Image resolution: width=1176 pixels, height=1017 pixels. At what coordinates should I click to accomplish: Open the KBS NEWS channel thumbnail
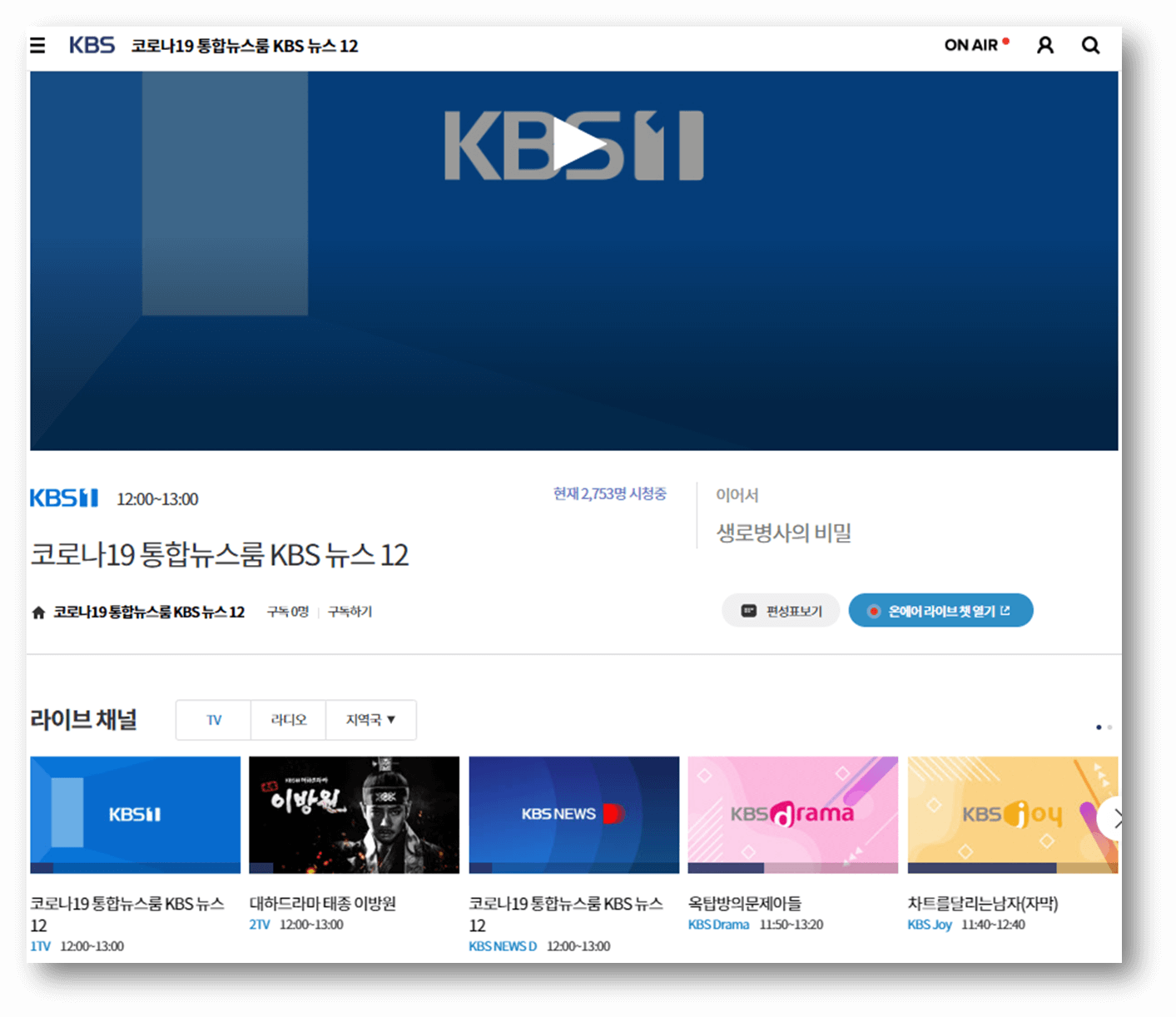[573, 815]
